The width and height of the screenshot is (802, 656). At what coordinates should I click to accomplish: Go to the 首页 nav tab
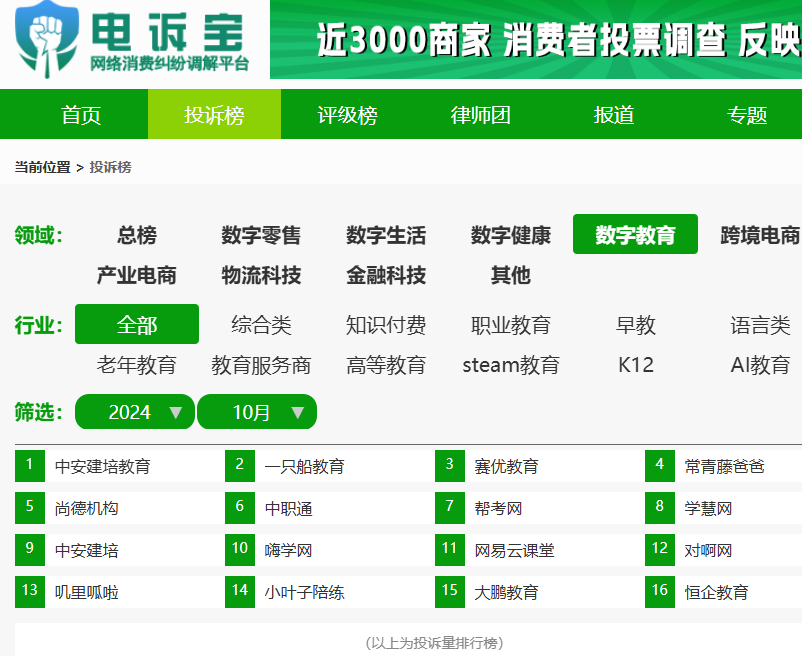(81, 115)
